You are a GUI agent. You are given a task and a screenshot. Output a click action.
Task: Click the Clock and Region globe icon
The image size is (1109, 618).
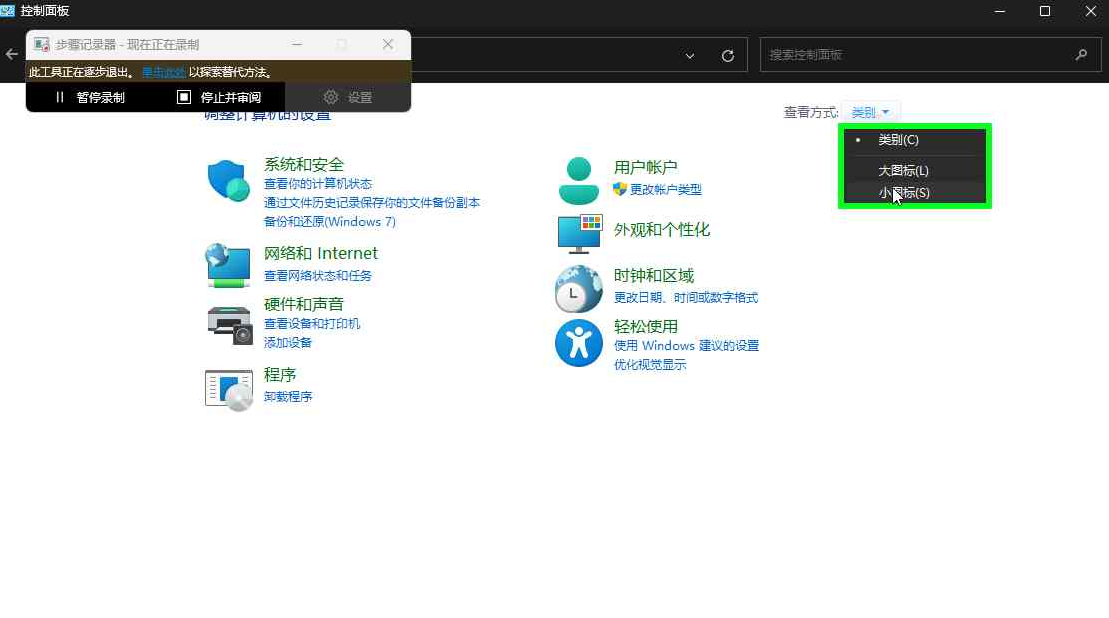579,289
